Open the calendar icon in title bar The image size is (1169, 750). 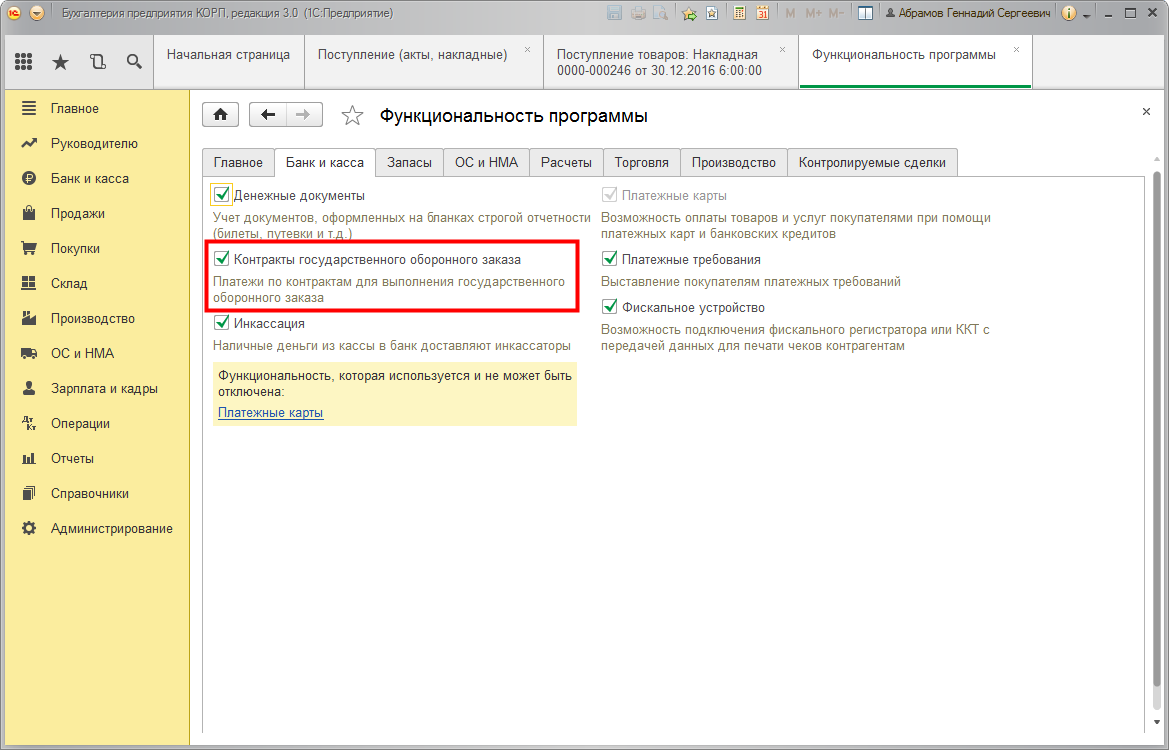tap(762, 13)
